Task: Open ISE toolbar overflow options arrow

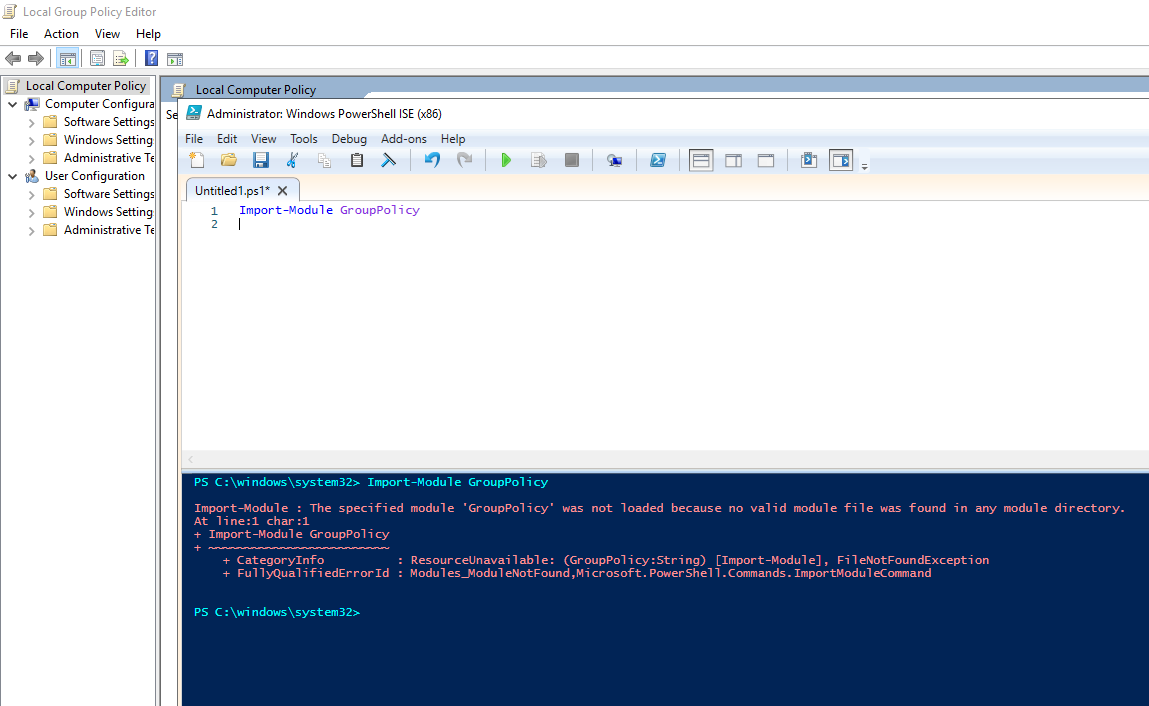Action: coord(865,166)
